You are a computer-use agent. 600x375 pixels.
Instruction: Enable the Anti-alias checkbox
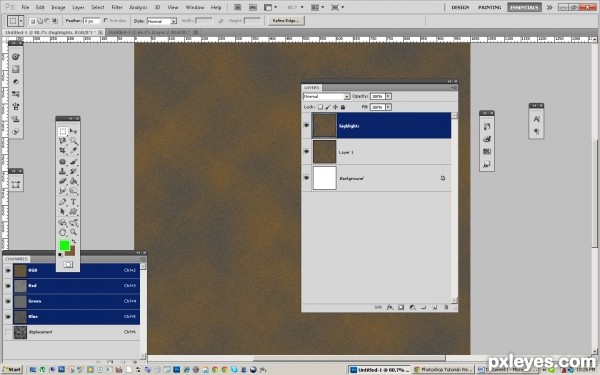[106, 21]
